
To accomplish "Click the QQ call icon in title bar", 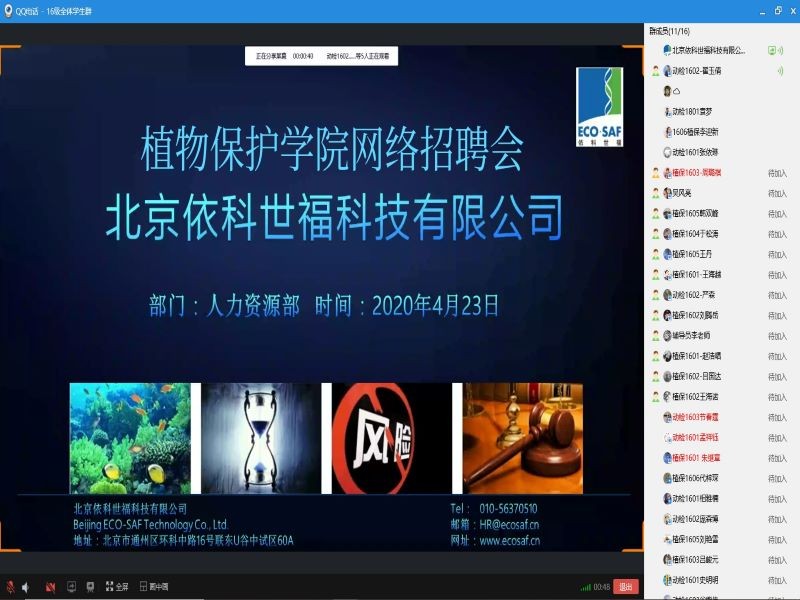I will point(8,11).
